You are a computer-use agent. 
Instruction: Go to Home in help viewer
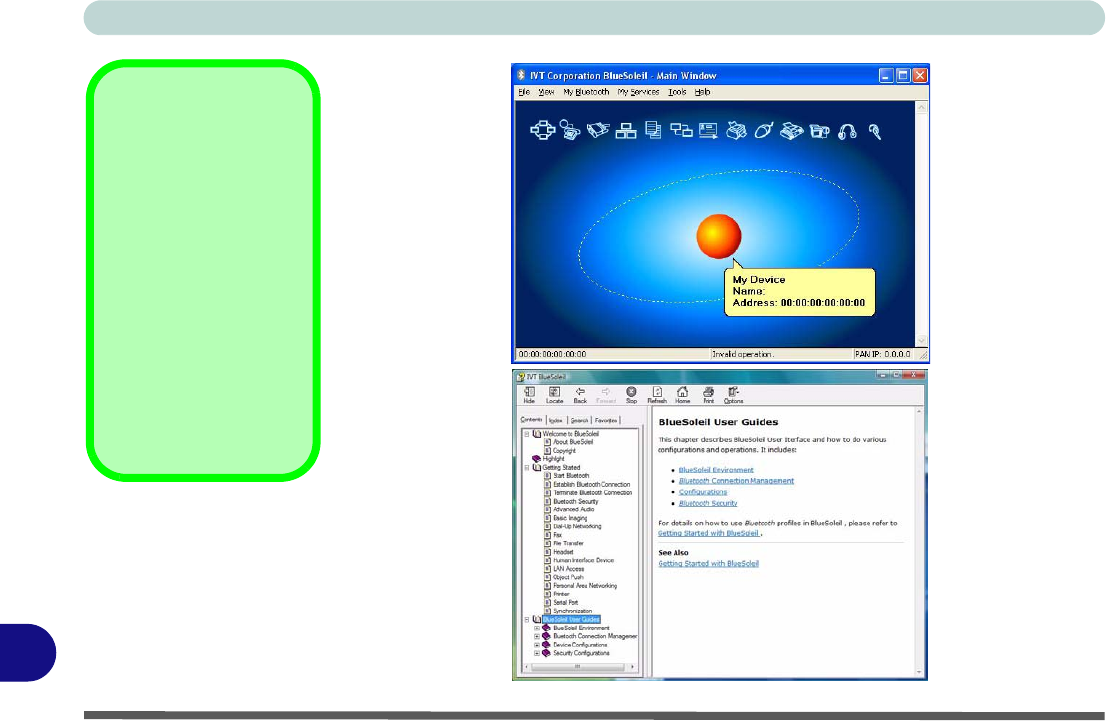click(x=682, y=395)
